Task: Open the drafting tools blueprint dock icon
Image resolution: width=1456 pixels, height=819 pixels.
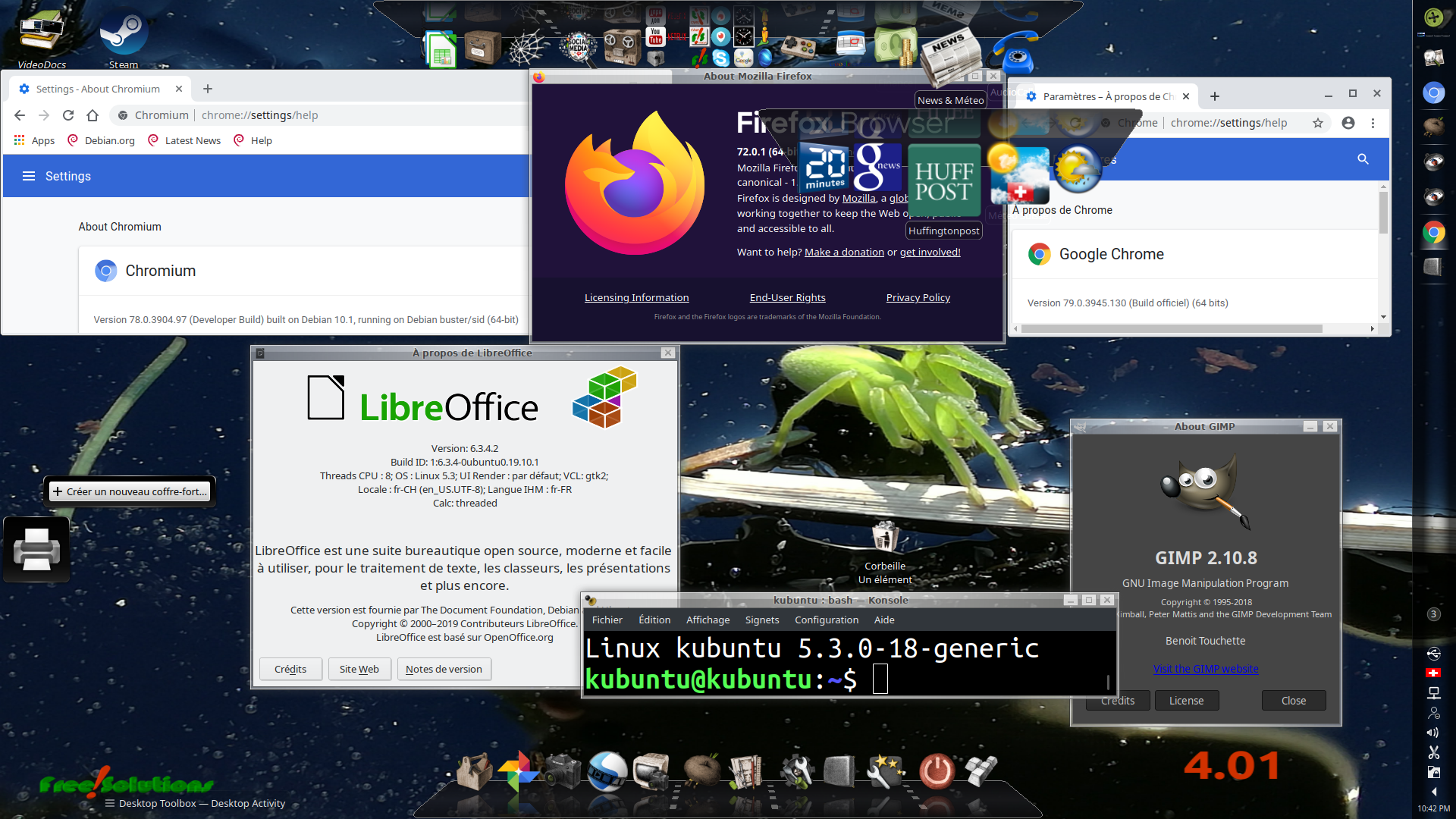Action: click(x=746, y=772)
